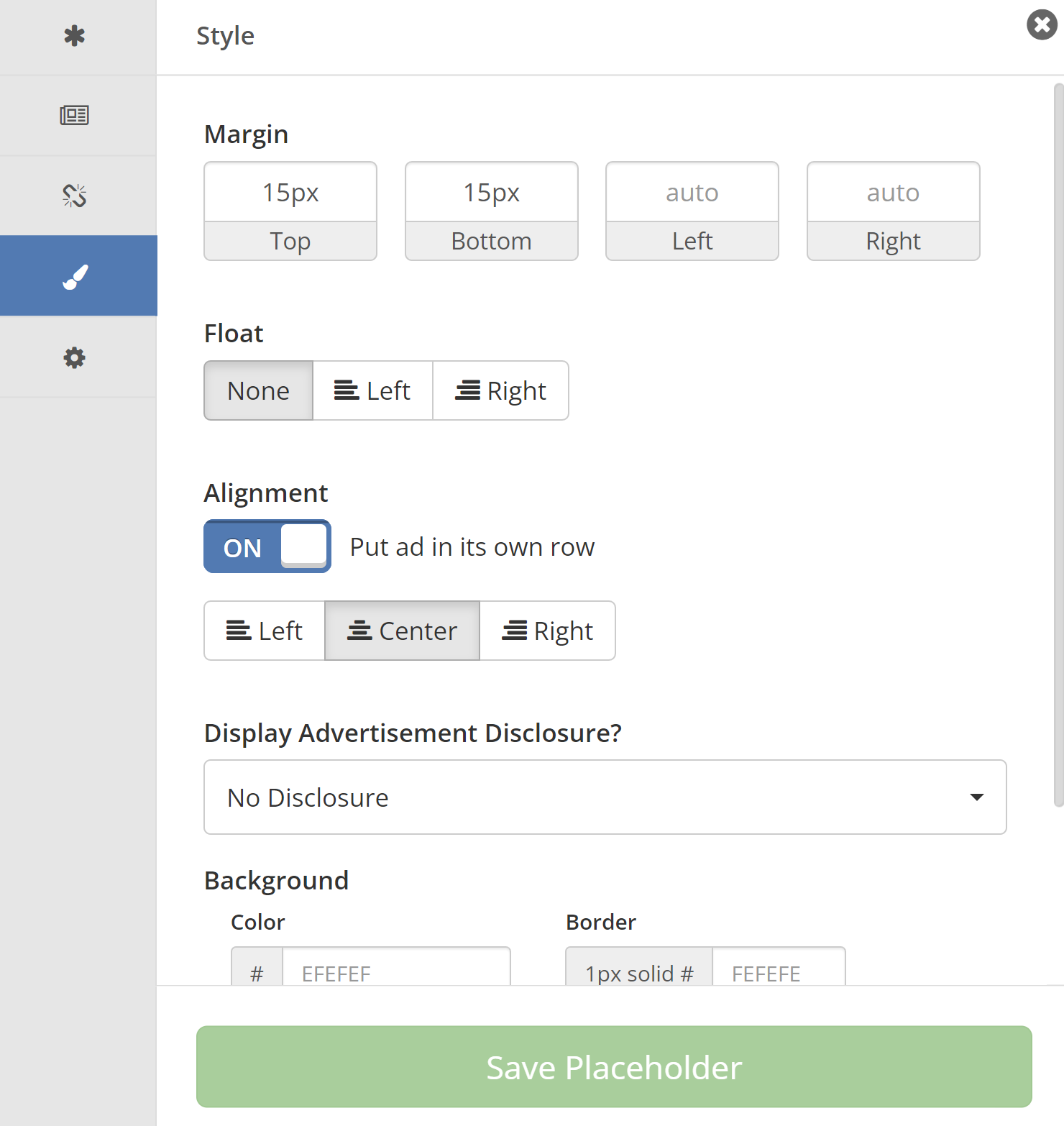
Task: Choose Center alignment
Action: coord(403,631)
